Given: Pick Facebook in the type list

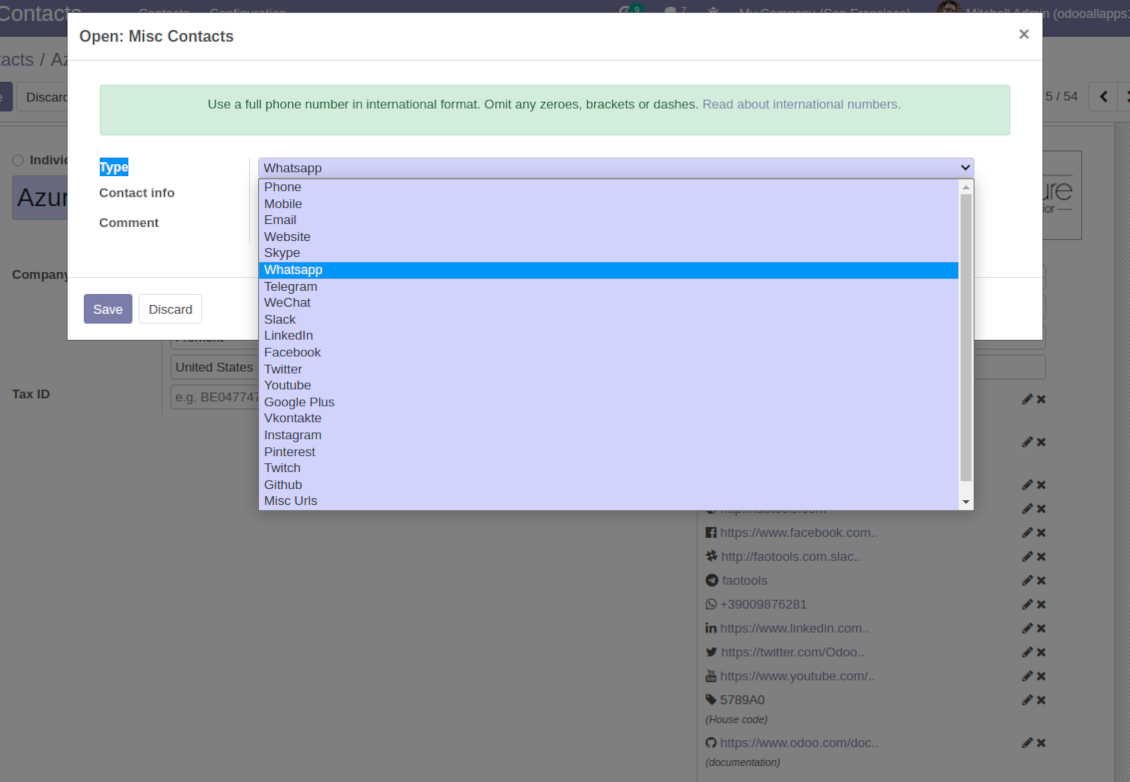Looking at the screenshot, I should point(608,352).
